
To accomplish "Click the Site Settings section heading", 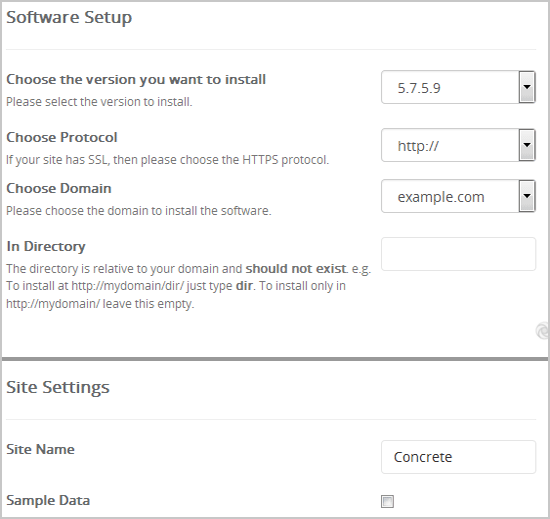I will click(58, 387).
